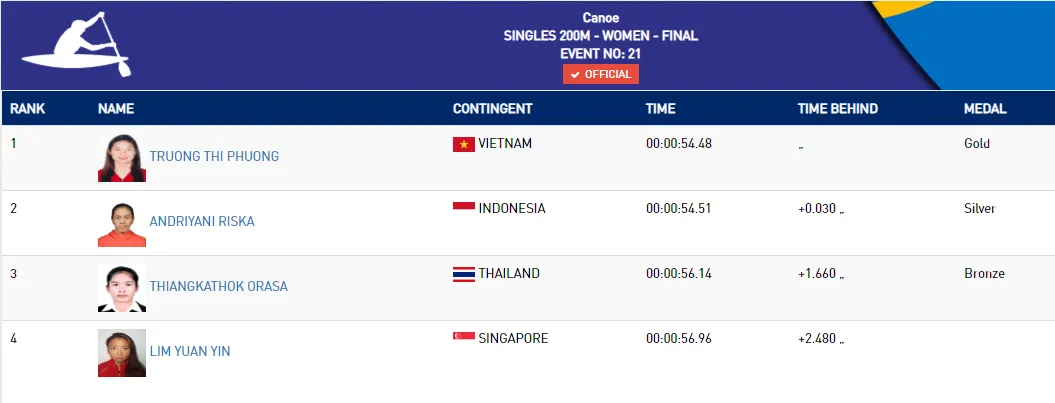The height and width of the screenshot is (403, 1055).
Task: Click the canoe paddler sport icon
Action: pyautogui.click(x=76, y=44)
